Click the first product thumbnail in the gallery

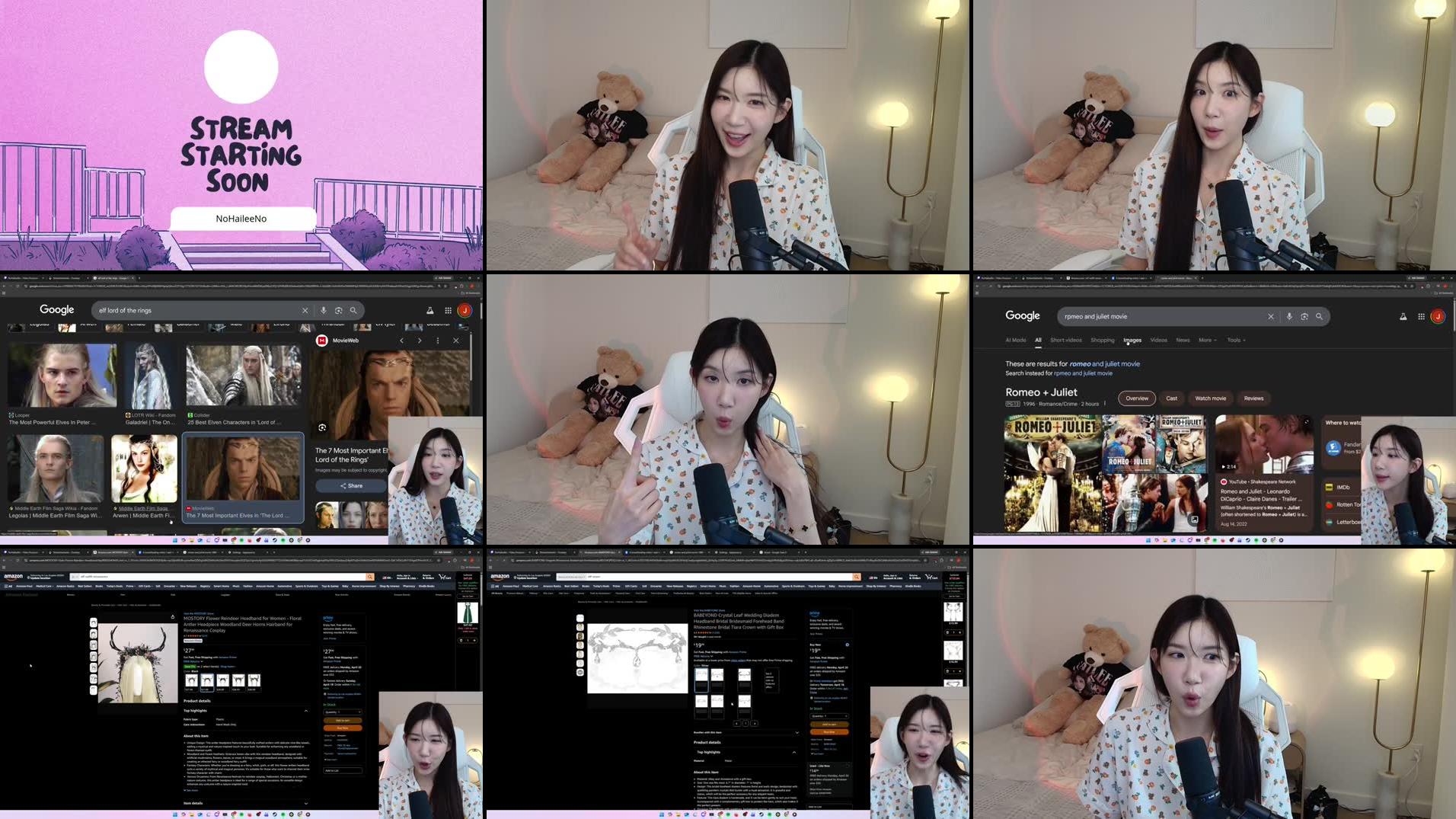tap(580, 617)
